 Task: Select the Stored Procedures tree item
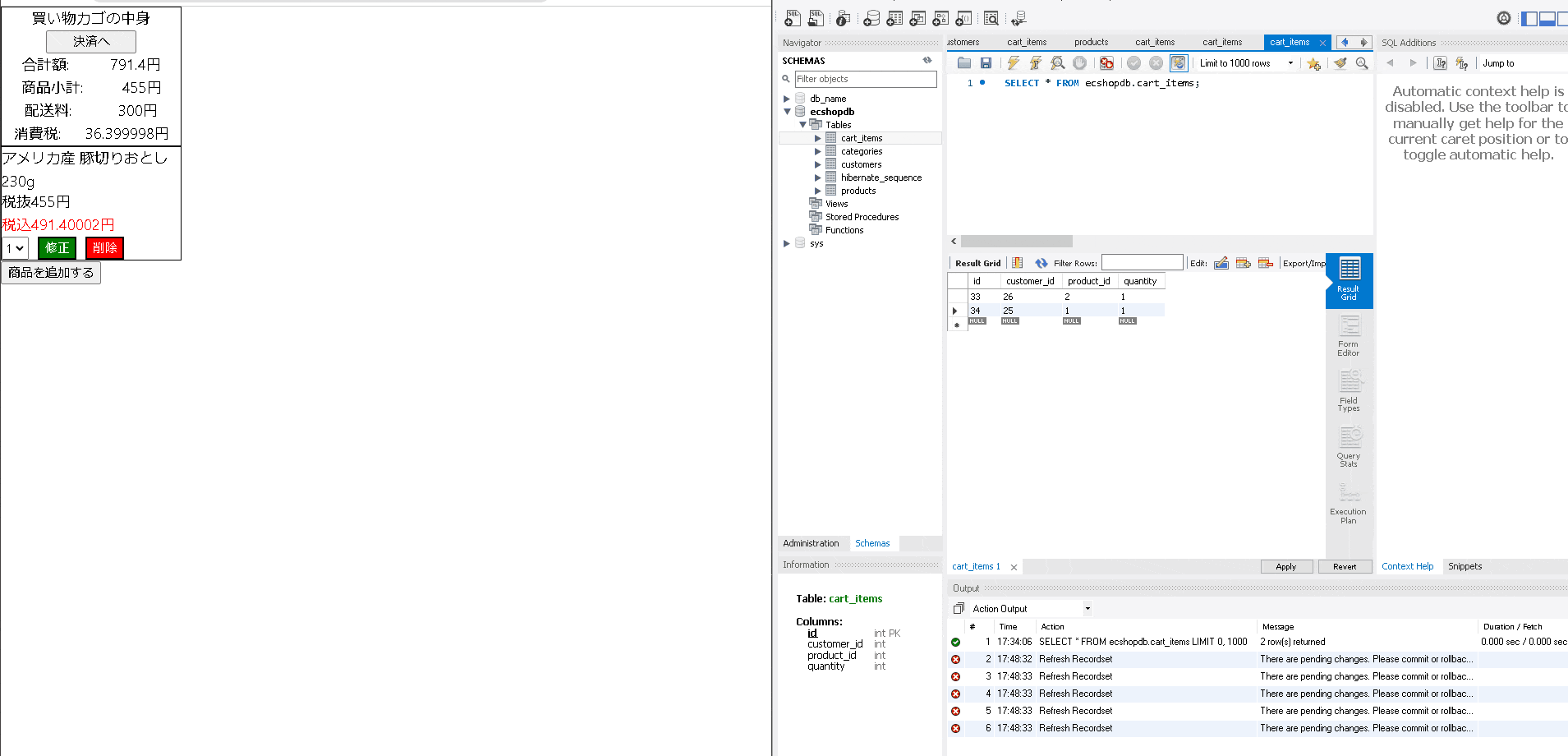point(862,217)
